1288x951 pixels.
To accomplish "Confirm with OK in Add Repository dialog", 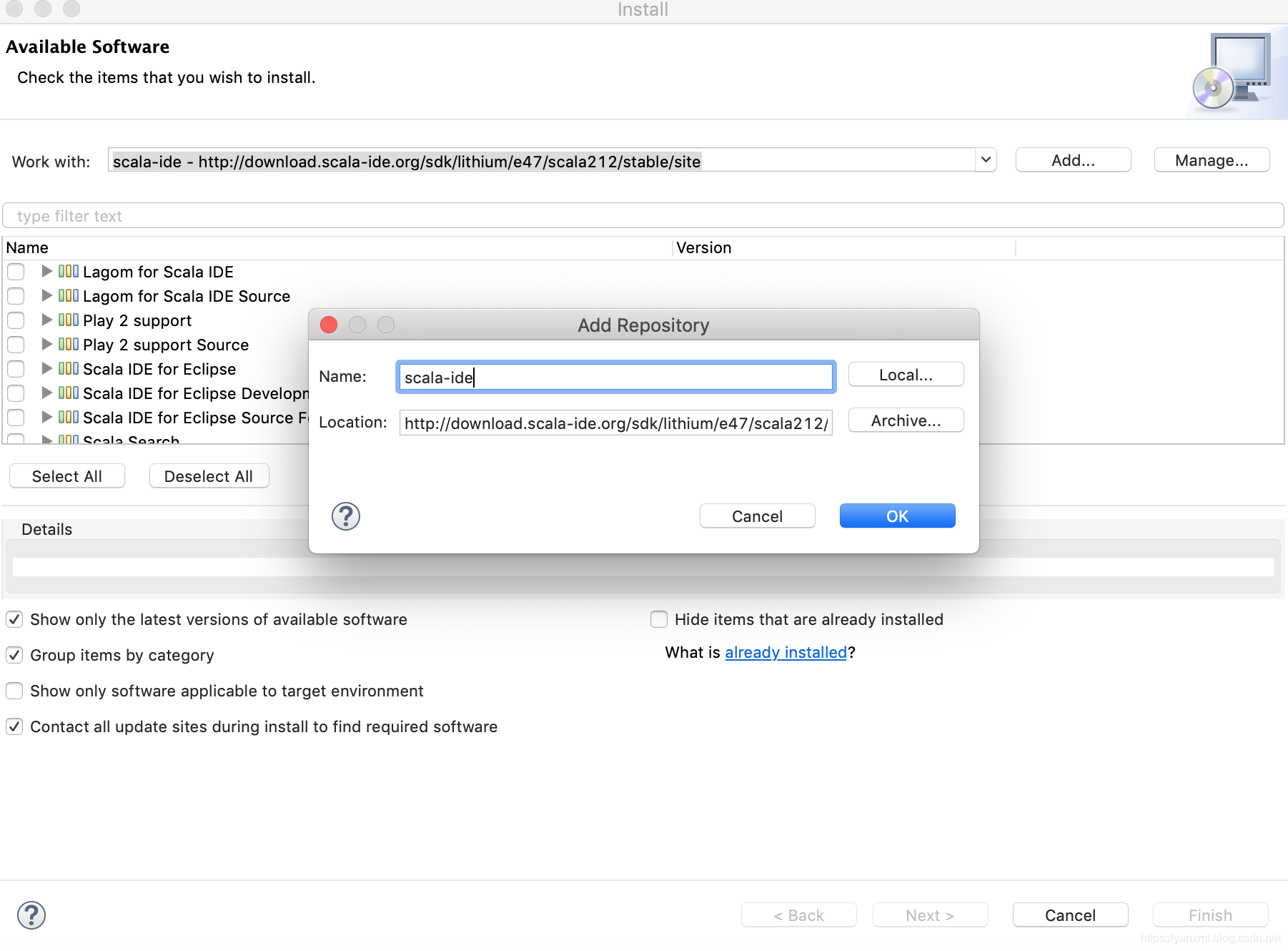I will [897, 516].
